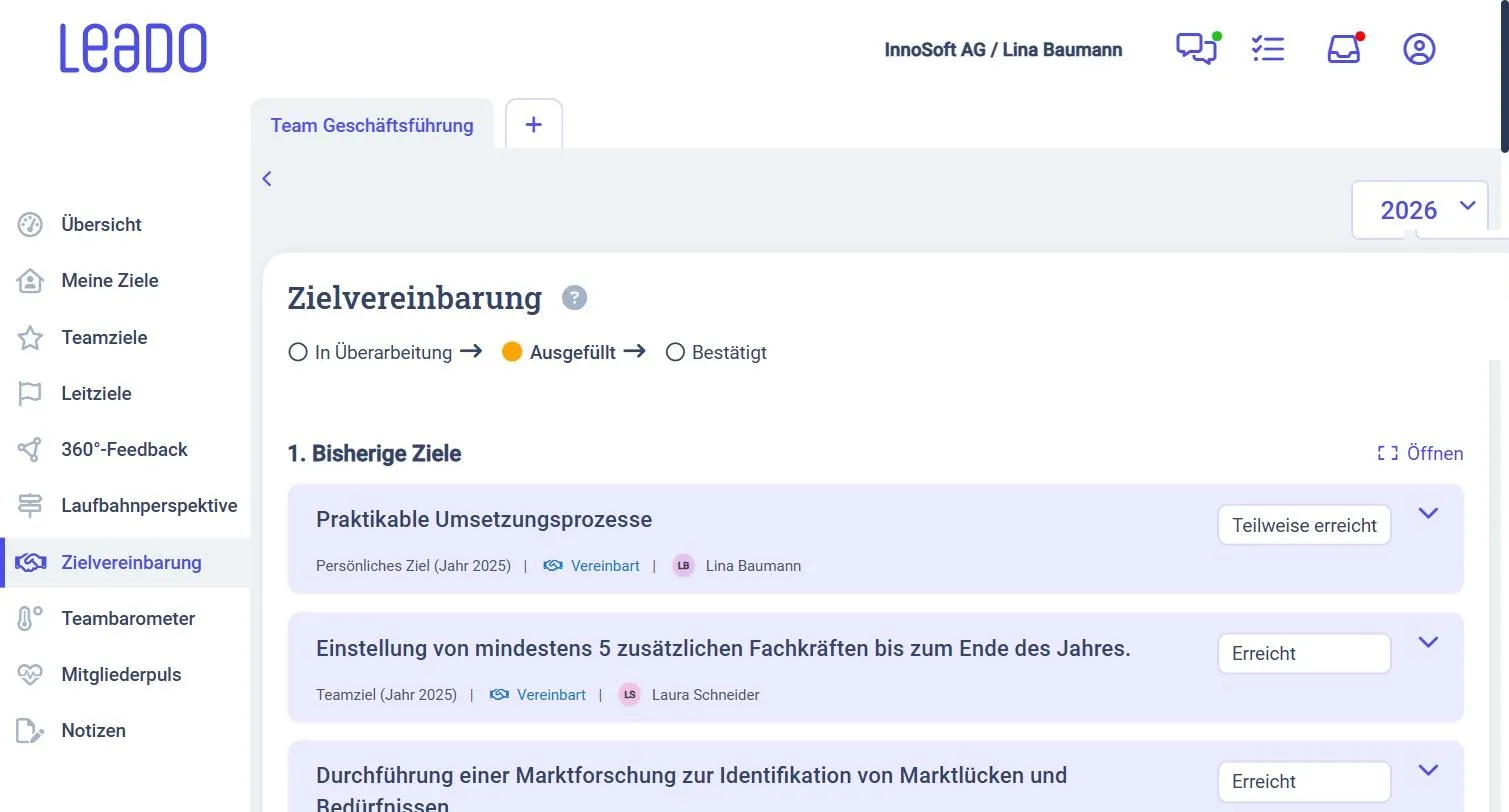Click Vereinbart link for Laura Schneider goal
Image resolution: width=1509 pixels, height=812 pixels.
pyautogui.click(x=537, y=694)
